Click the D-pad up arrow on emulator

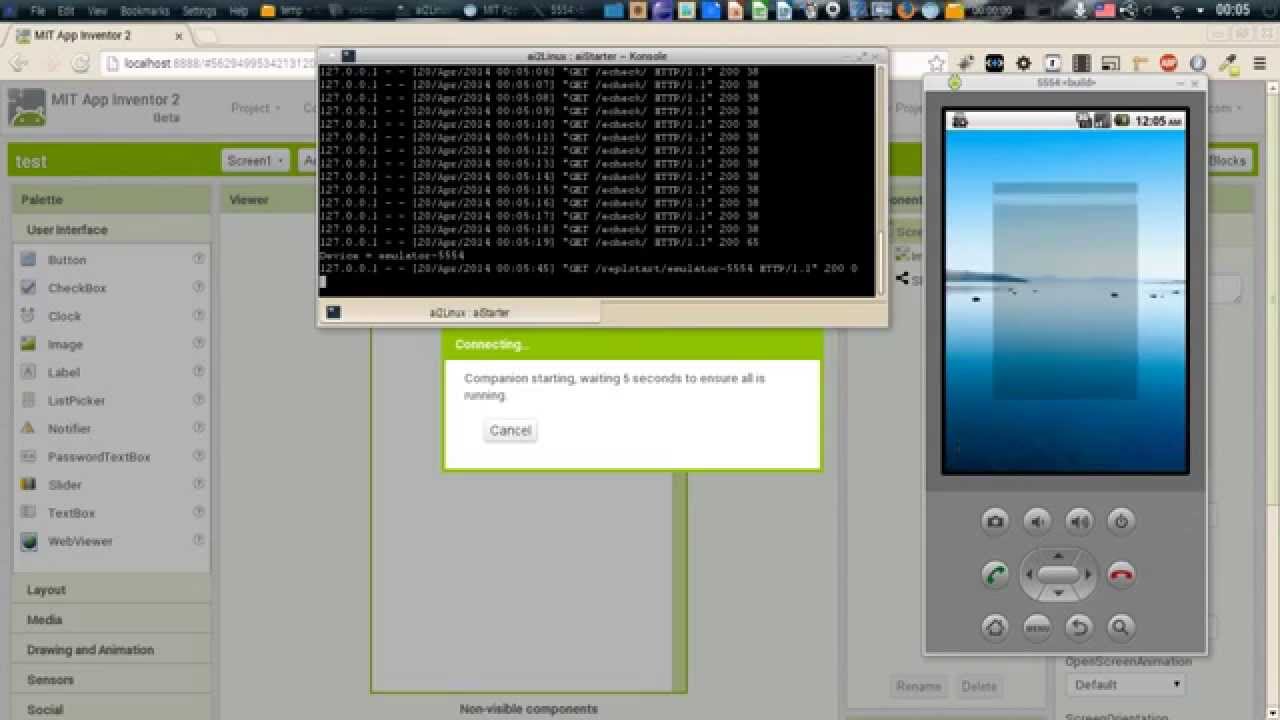coord(1058,555)
